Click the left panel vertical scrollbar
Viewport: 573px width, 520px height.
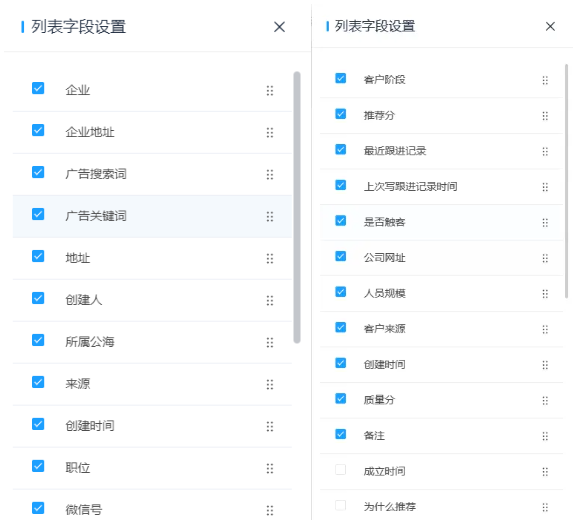(x=297, y=207)
